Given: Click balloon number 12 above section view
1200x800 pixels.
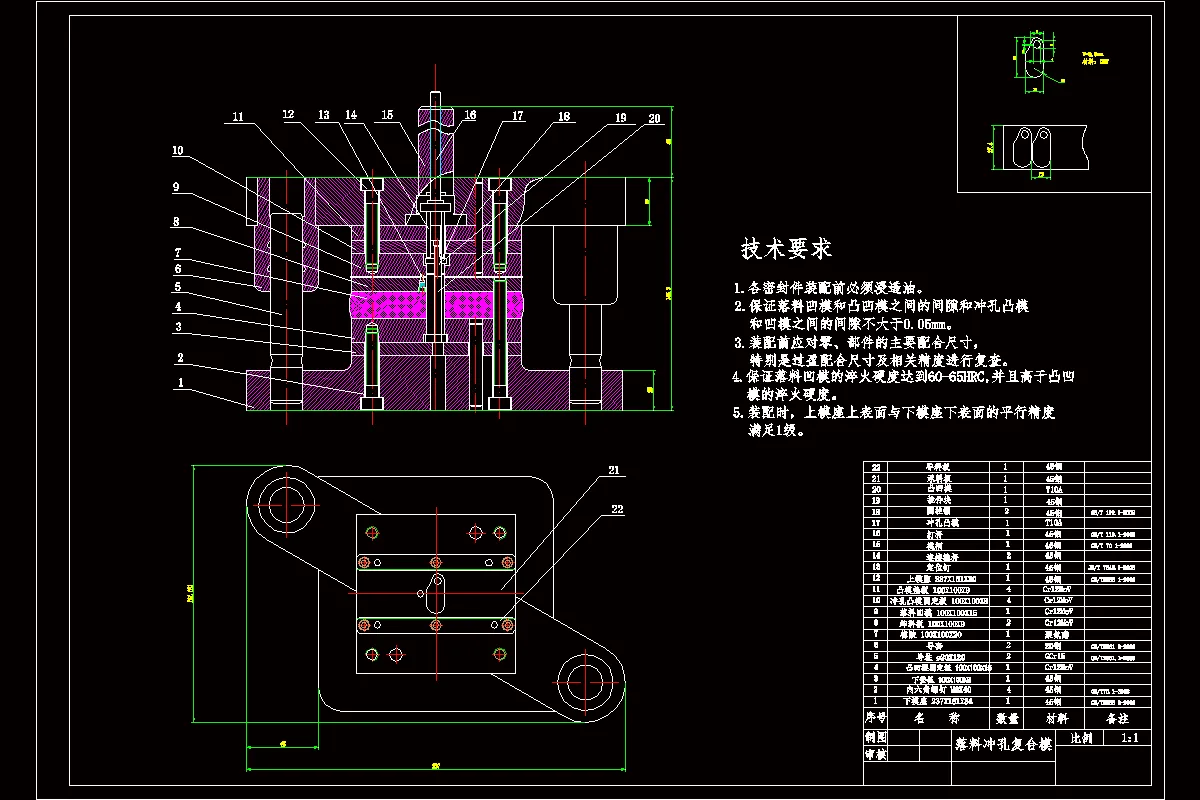Looking at the screenshot, I should point(288,115).
